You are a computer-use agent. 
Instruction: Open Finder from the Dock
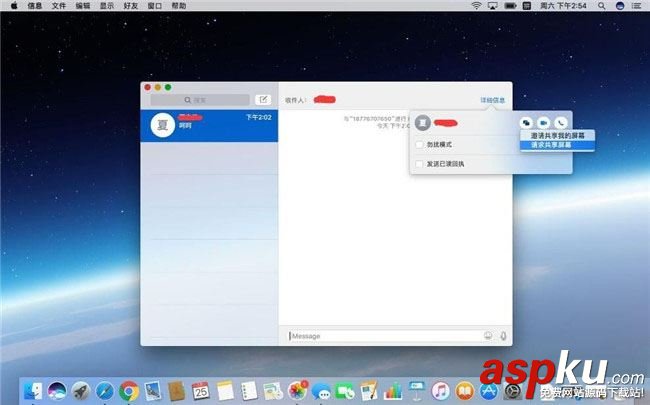(x=33, y=391)
